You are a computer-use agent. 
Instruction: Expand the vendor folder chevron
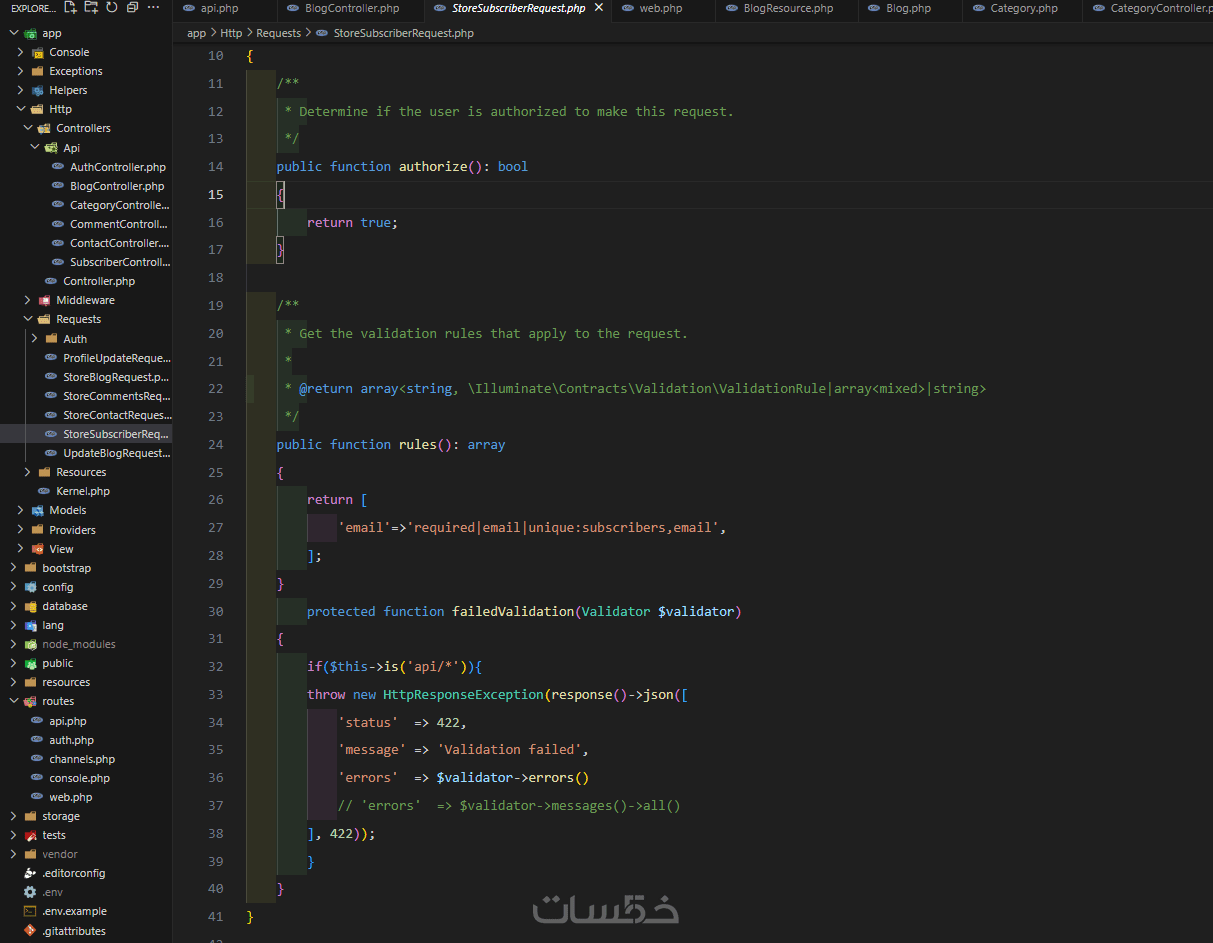[x=14, y=854]
